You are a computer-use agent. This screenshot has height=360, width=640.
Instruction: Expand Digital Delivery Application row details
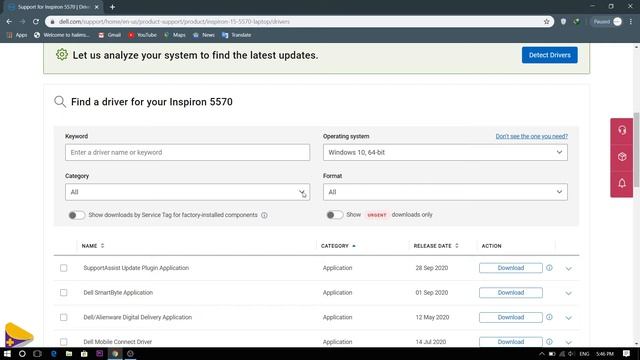click(569, 318)
